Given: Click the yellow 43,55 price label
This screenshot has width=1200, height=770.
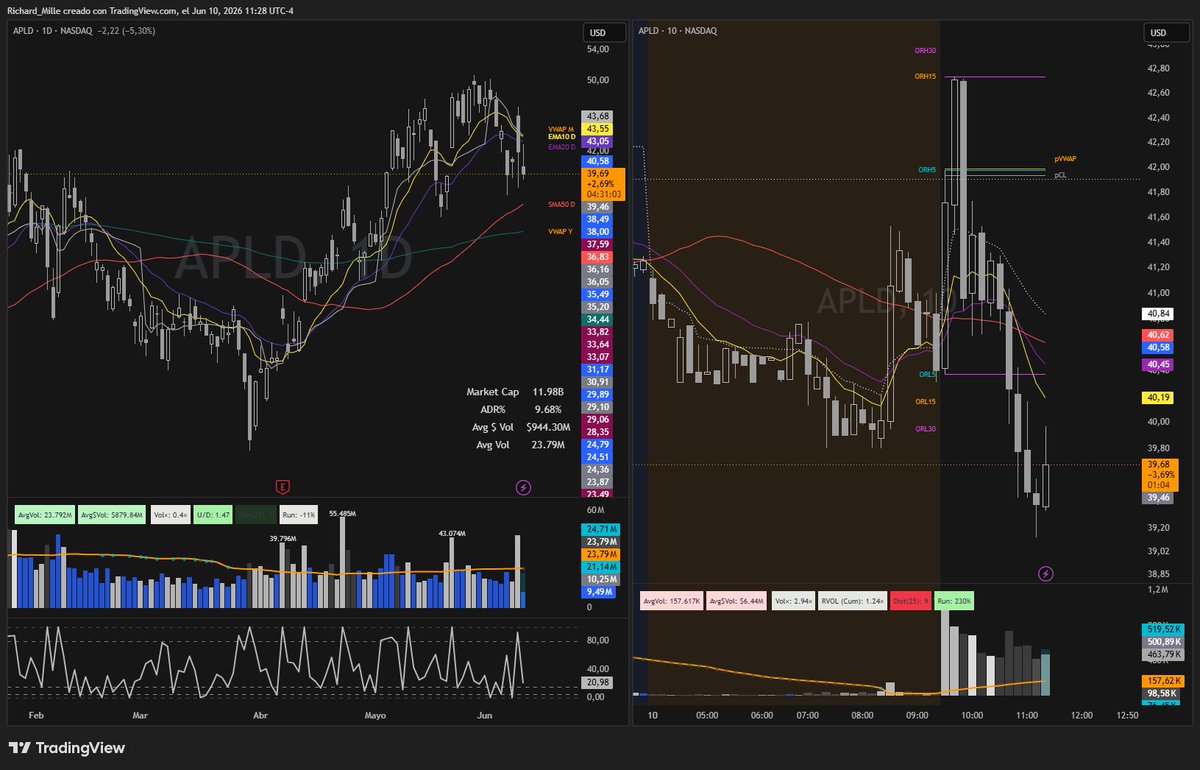Looking at the screenshot, I should [x=598, y=129].
